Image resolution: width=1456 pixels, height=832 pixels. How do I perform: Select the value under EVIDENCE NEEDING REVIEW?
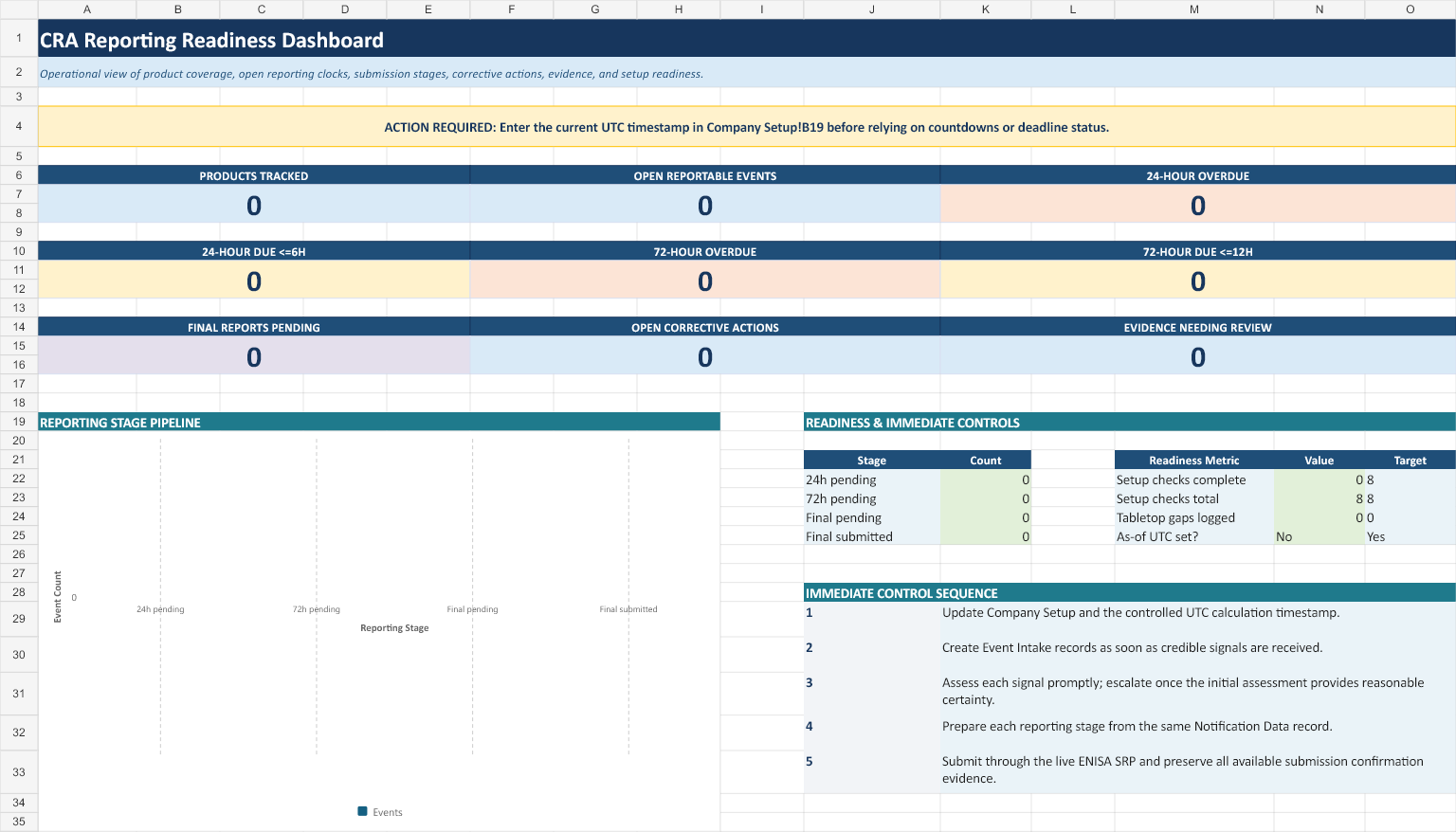(x=1198, y=356)
